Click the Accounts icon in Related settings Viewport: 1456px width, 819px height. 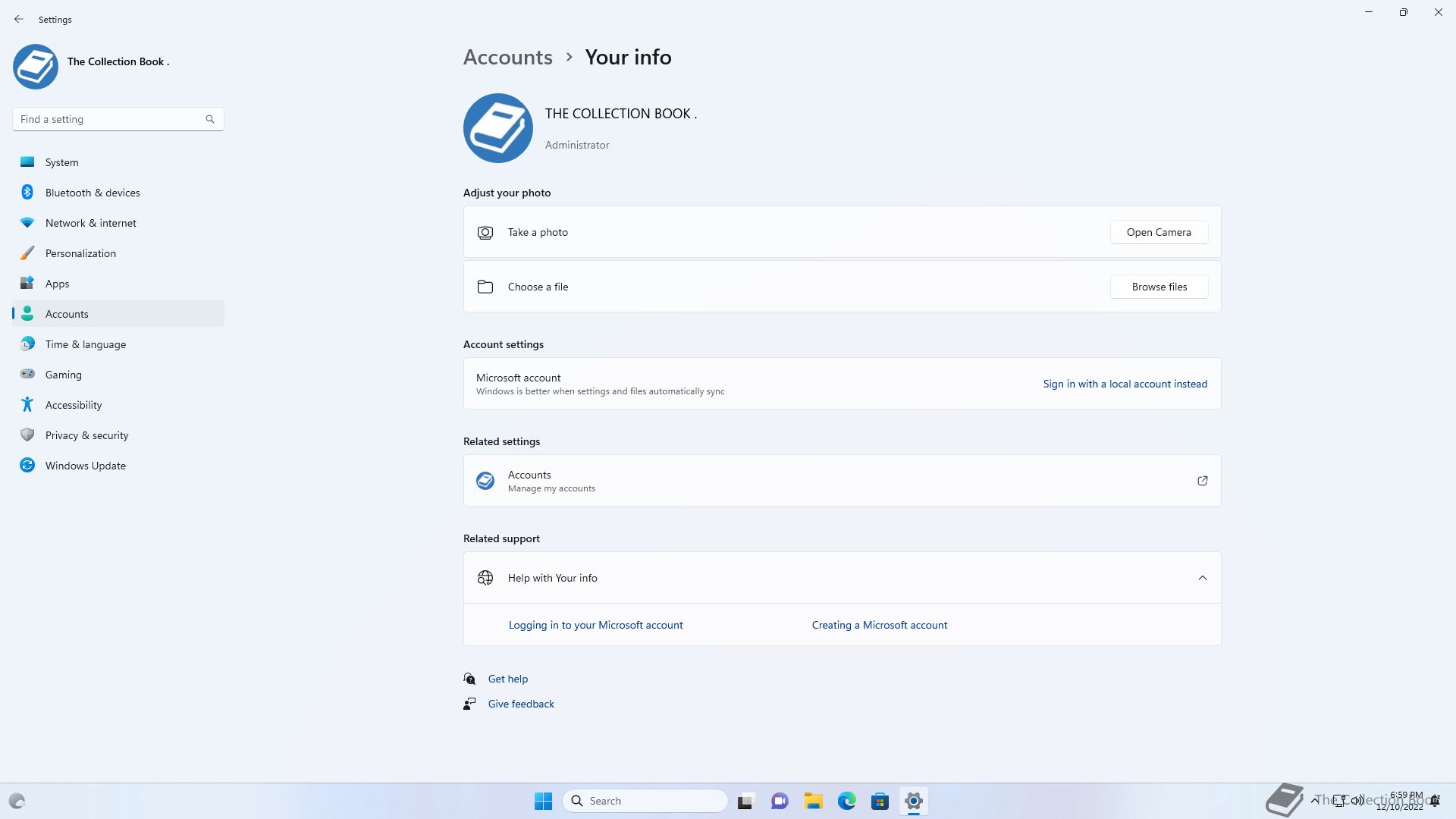coord(485,481)
